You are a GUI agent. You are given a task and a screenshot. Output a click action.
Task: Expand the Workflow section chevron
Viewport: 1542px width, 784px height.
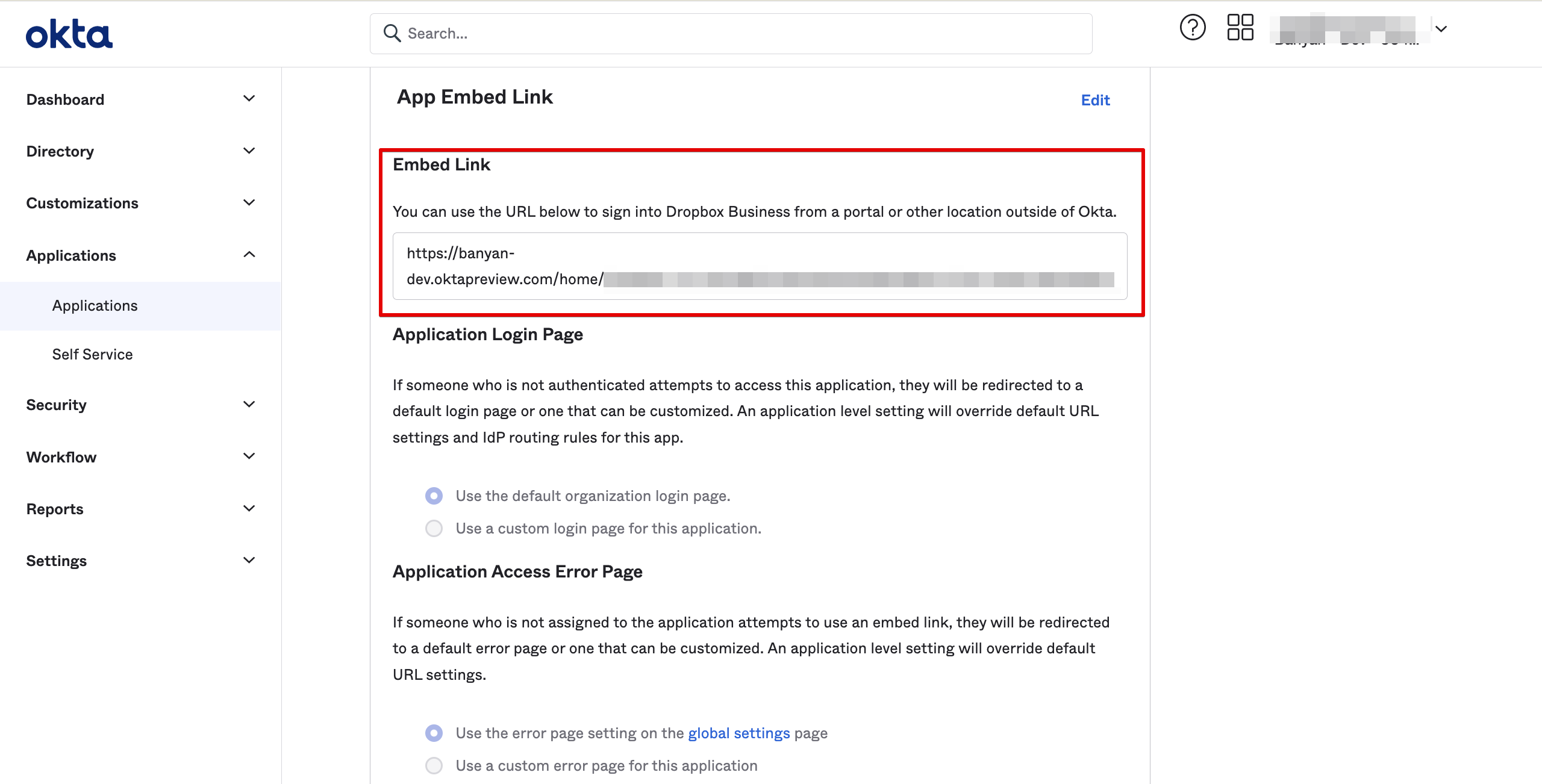(x=249, y=456)
